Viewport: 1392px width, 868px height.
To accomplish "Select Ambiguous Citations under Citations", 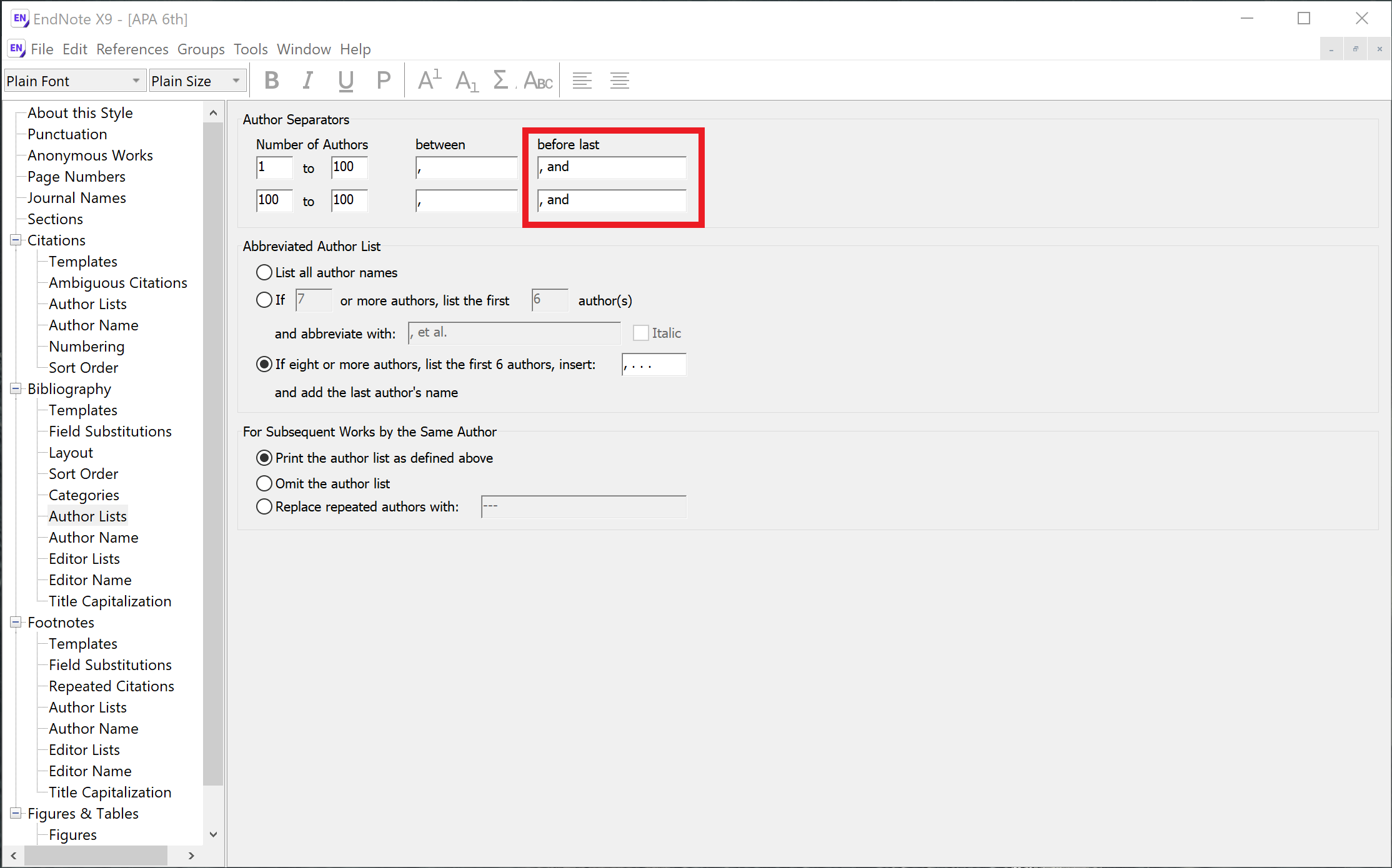I will pos(117,283).
